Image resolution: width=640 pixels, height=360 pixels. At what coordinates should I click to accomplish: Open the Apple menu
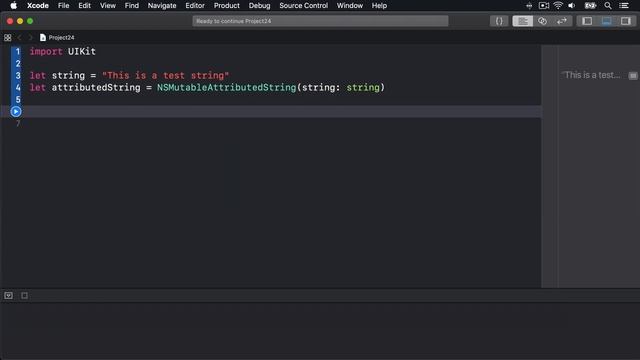tap(13, 6)
